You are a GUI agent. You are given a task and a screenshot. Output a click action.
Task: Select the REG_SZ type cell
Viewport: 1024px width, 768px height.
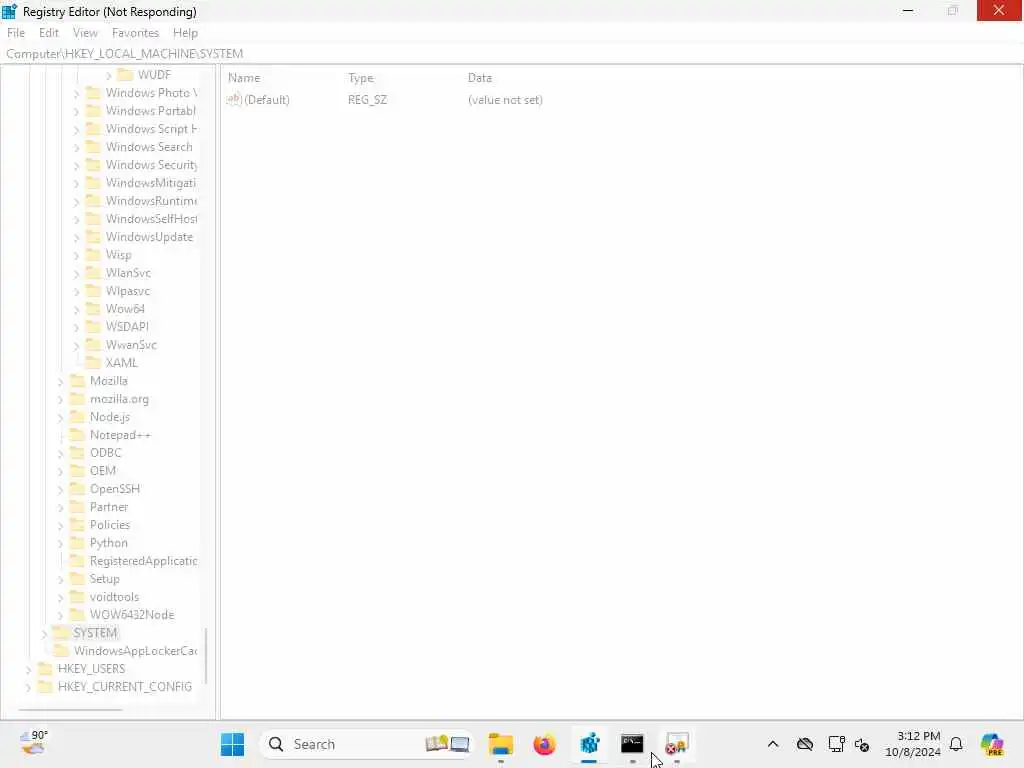[367, 100]
